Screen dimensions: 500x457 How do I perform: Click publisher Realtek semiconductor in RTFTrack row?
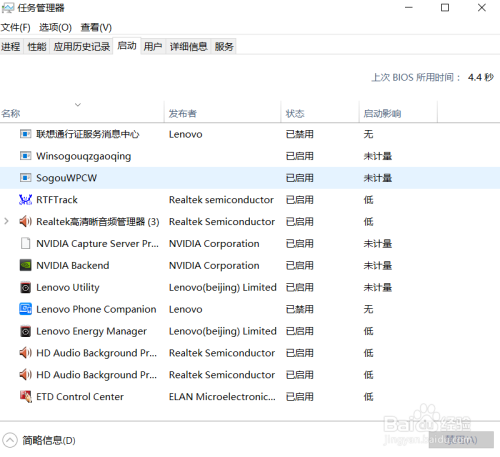[x=221, y=200]
